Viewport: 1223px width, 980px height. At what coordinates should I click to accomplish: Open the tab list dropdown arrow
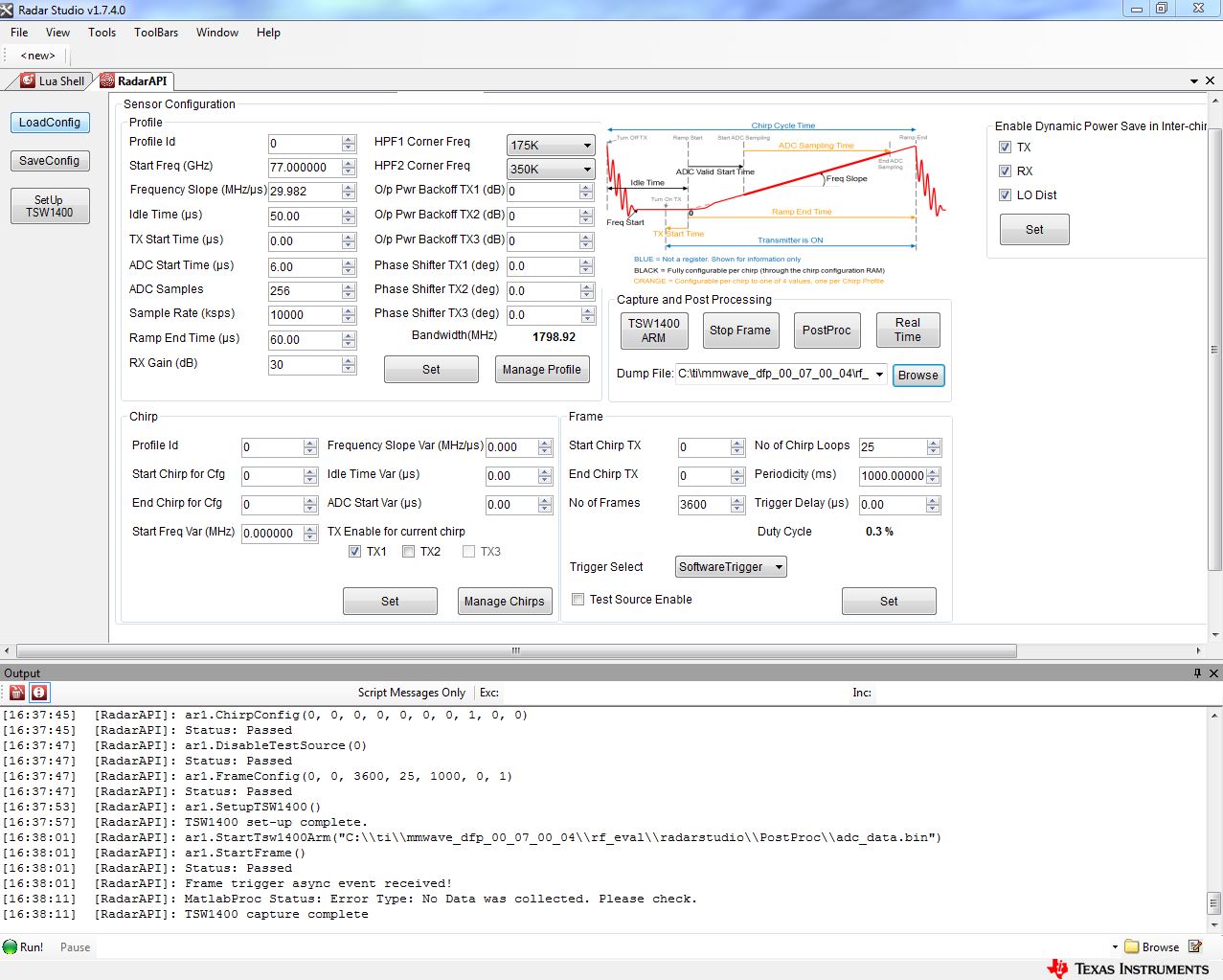1194,81
